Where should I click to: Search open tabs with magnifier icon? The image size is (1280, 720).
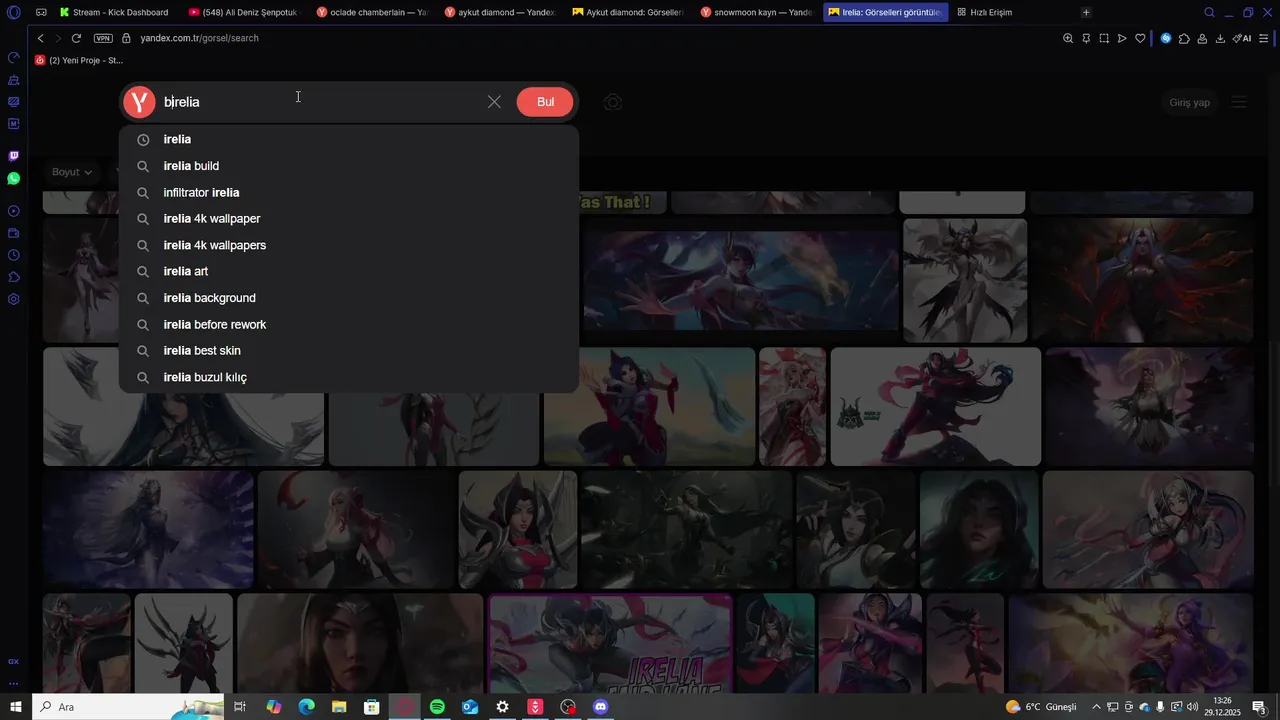1209,12
